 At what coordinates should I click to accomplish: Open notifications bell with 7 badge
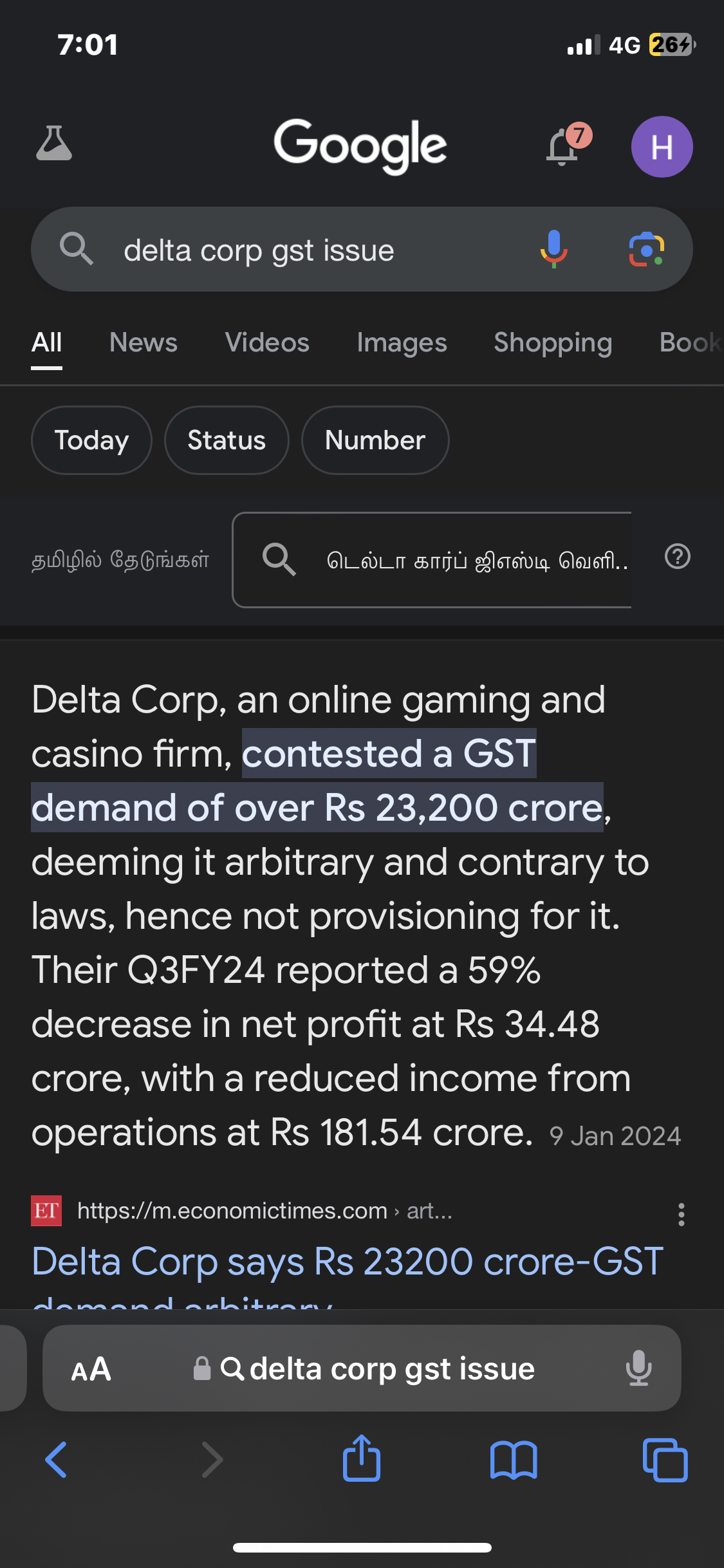coord(563,147)
